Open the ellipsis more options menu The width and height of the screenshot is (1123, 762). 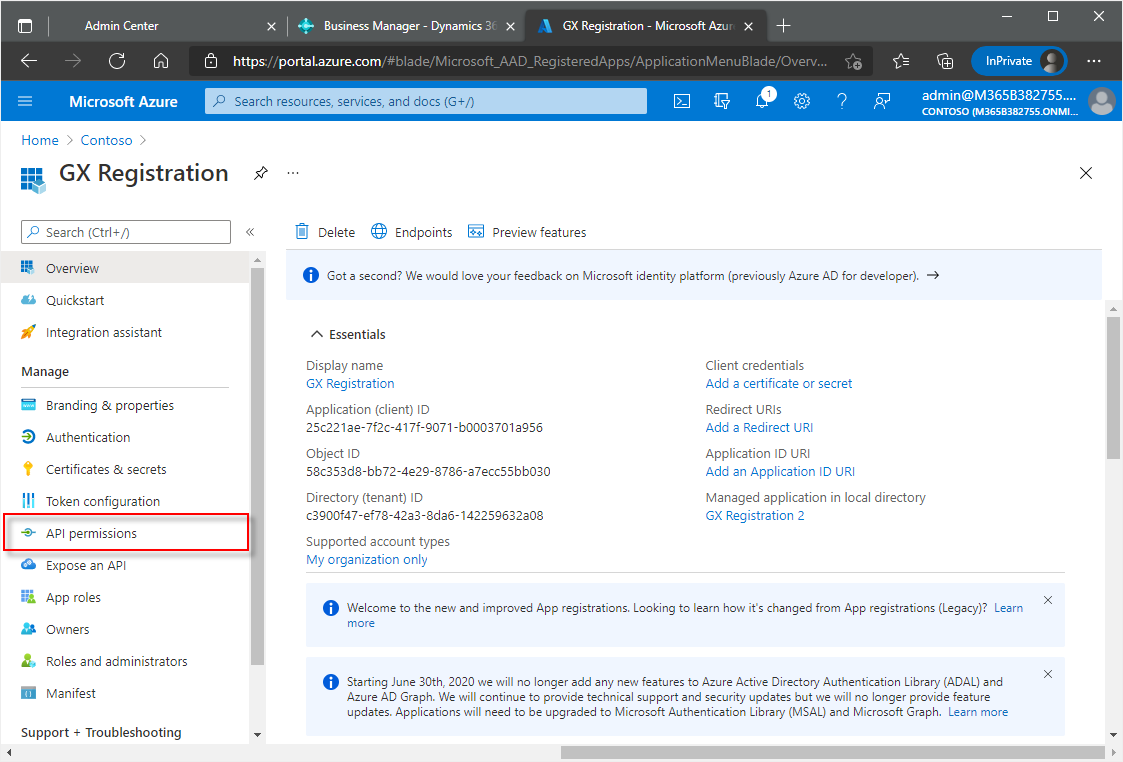(x=293, y=173)
